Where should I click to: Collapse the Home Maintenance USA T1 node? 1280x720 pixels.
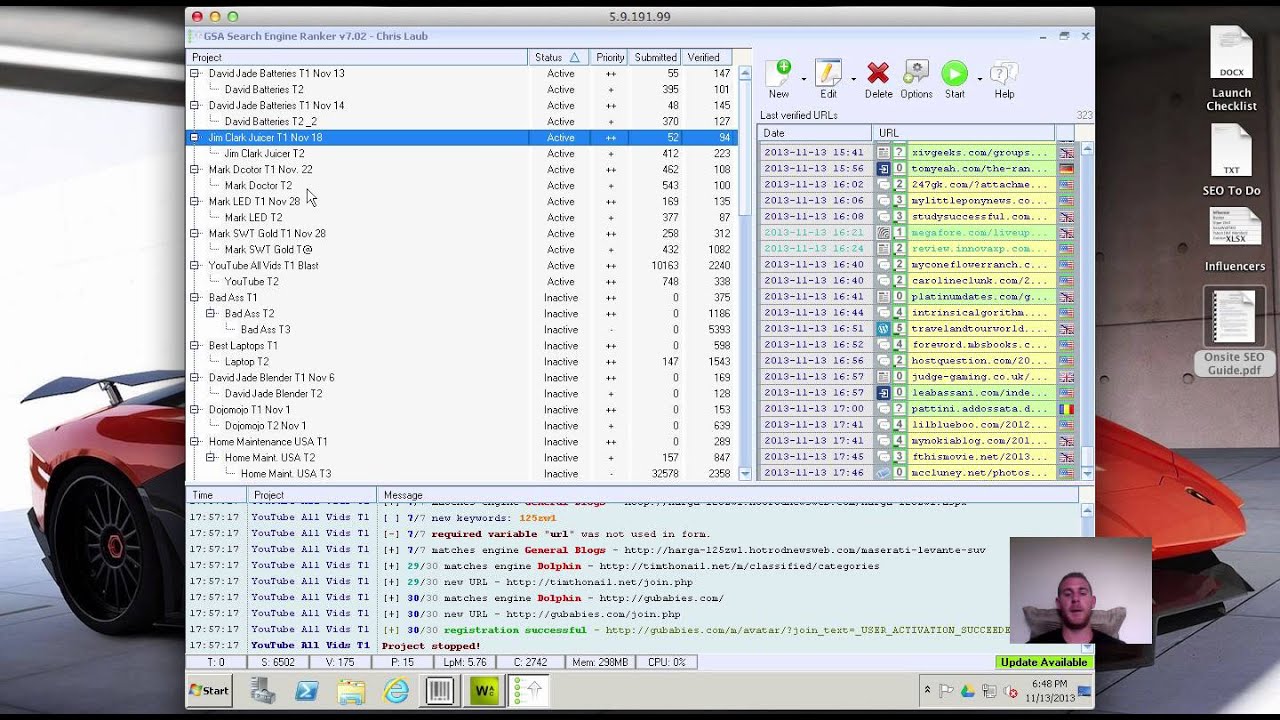tap(194, 441)
